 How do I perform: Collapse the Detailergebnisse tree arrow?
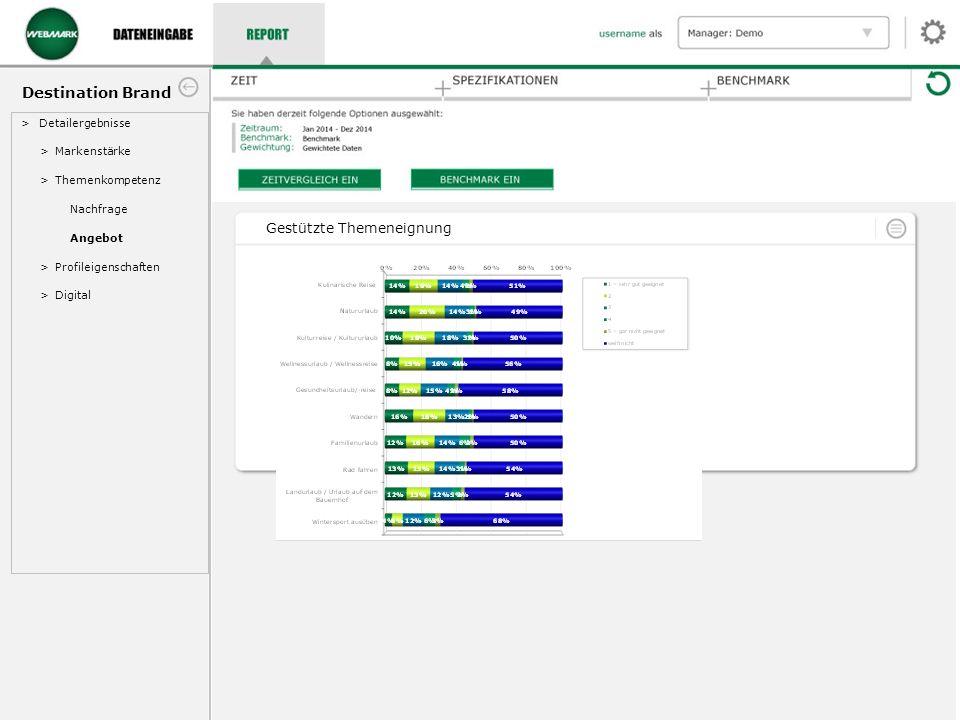click(26, 123)
